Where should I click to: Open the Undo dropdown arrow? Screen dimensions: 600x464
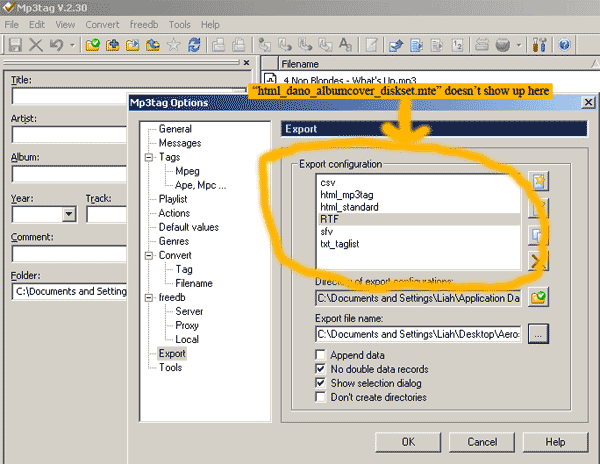click(x=72, y=45)
